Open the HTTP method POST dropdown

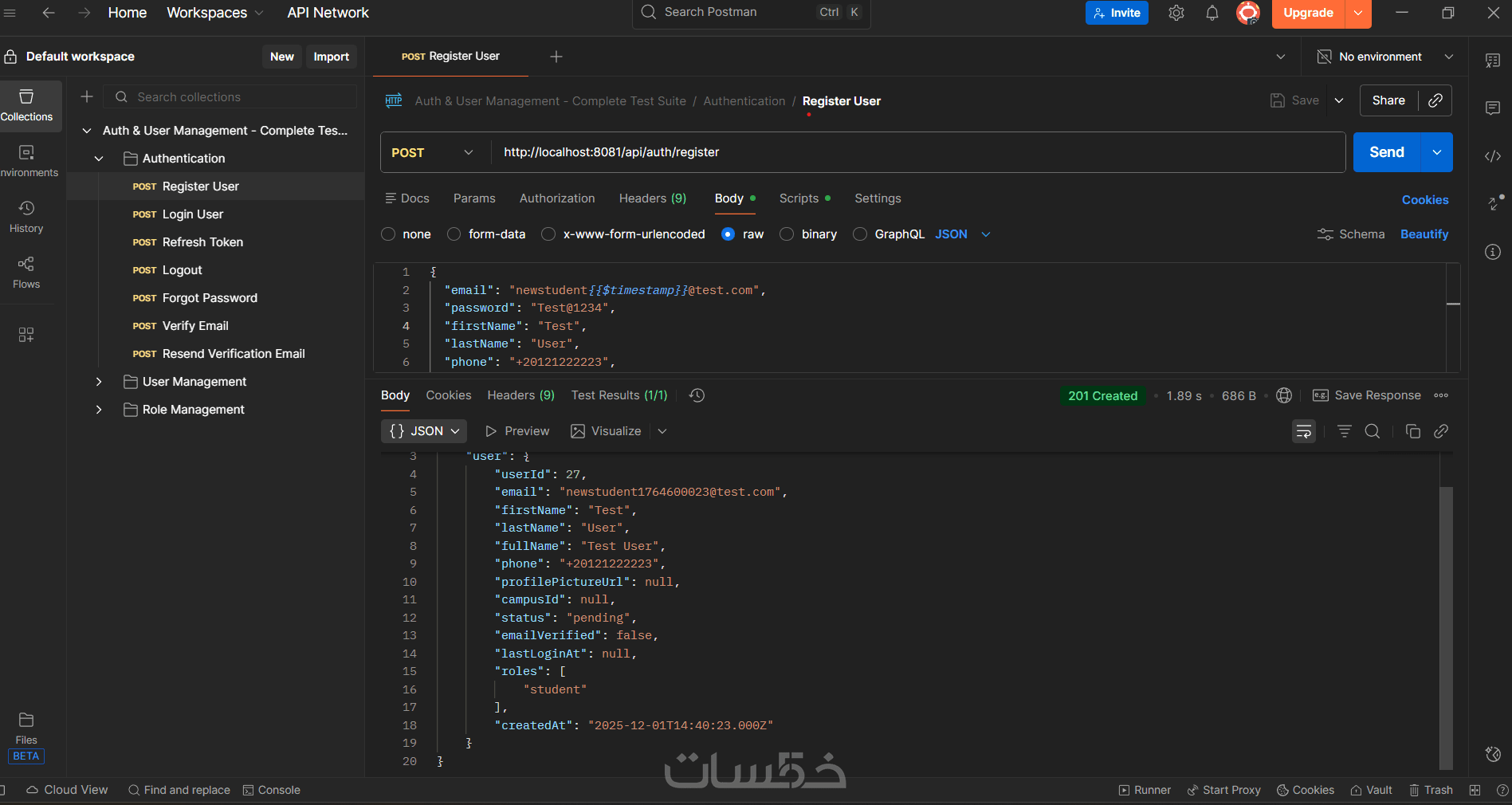coord(432,152)
